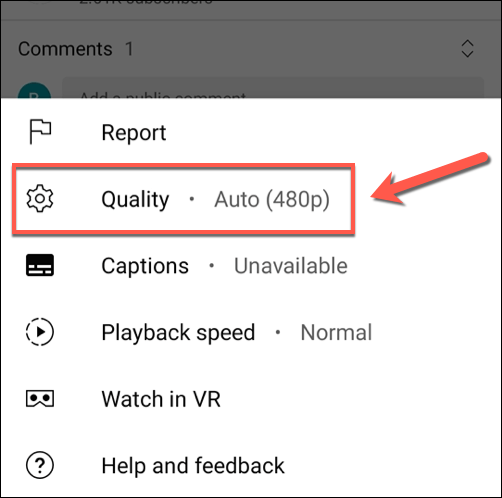Open the Normal speed value selector
Screen dimensions: 502x498
(x=336, y=332)
